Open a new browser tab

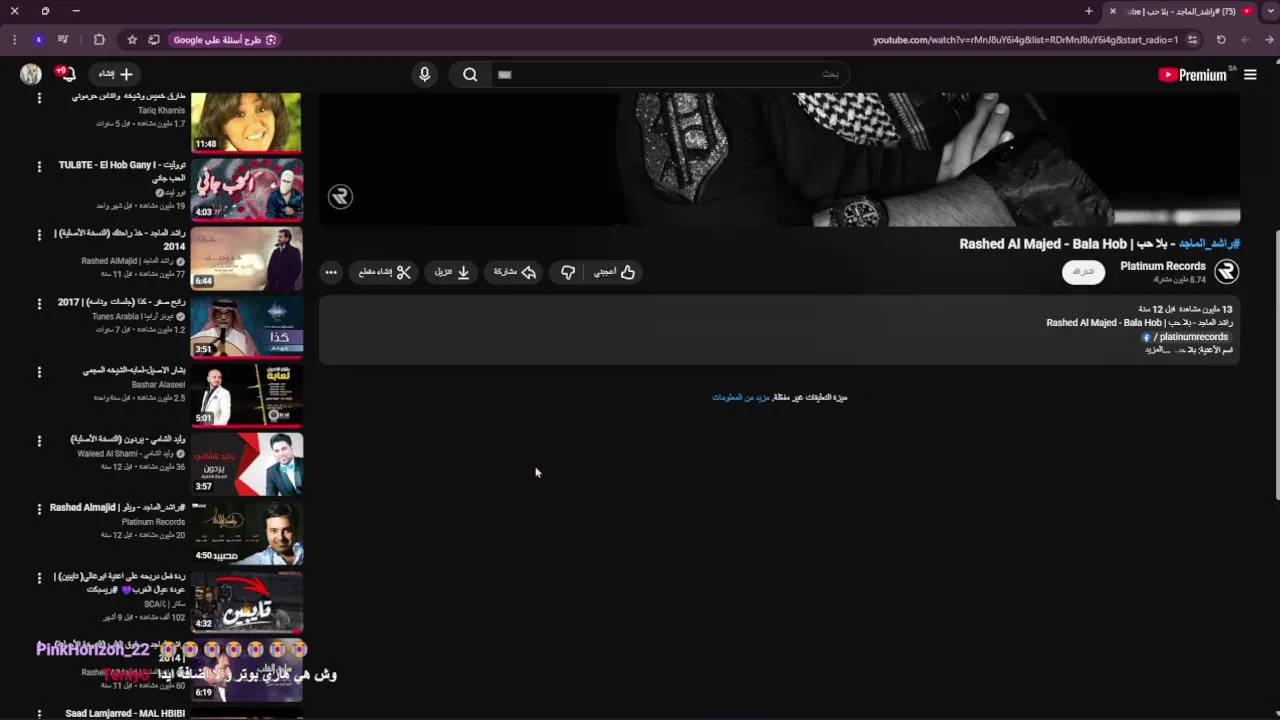coord(1089,11)
